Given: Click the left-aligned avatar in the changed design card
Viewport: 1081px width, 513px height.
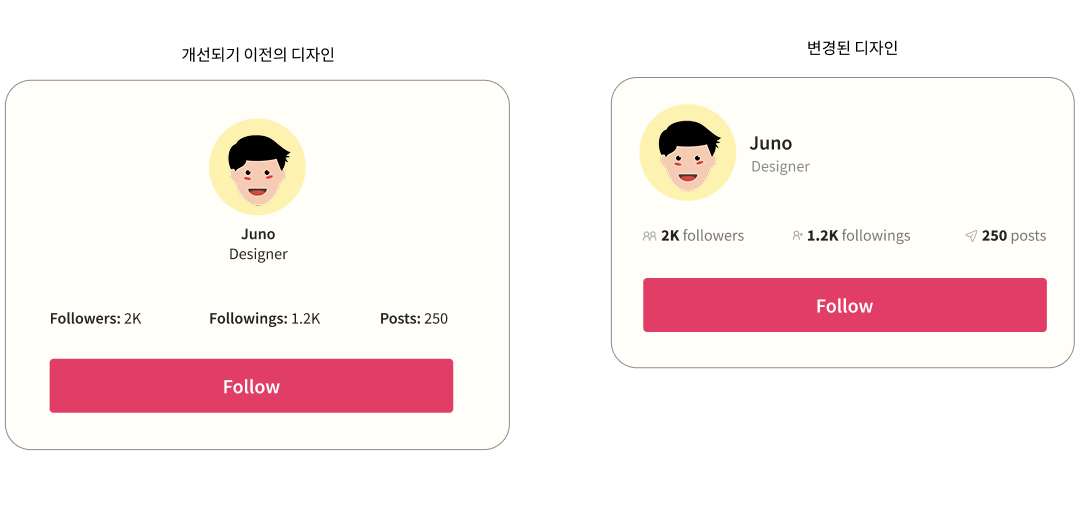Looking at the screenshot, I should click(x=687, y=152).
